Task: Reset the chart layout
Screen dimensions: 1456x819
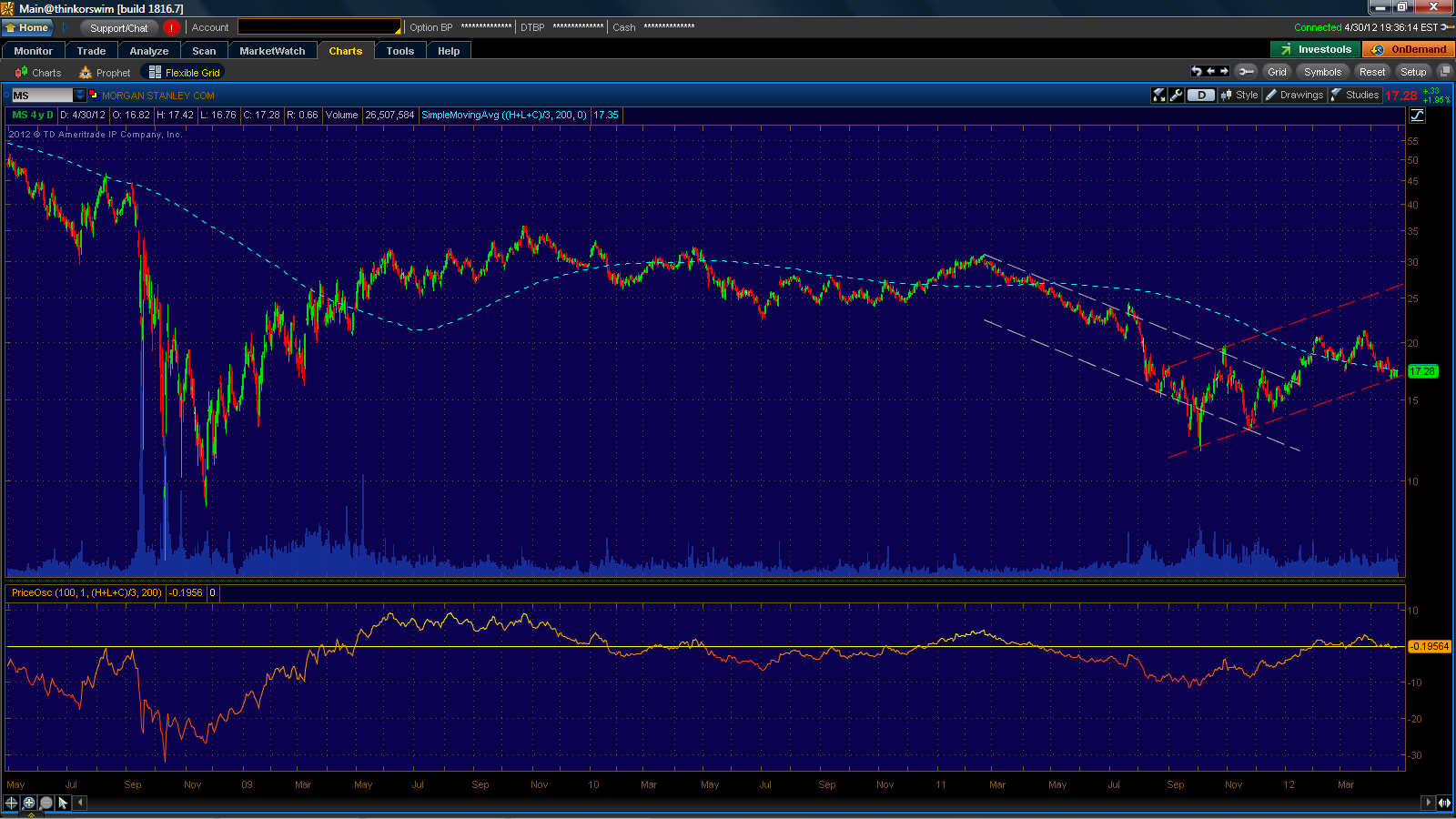Action: [x=1371, y=72]
